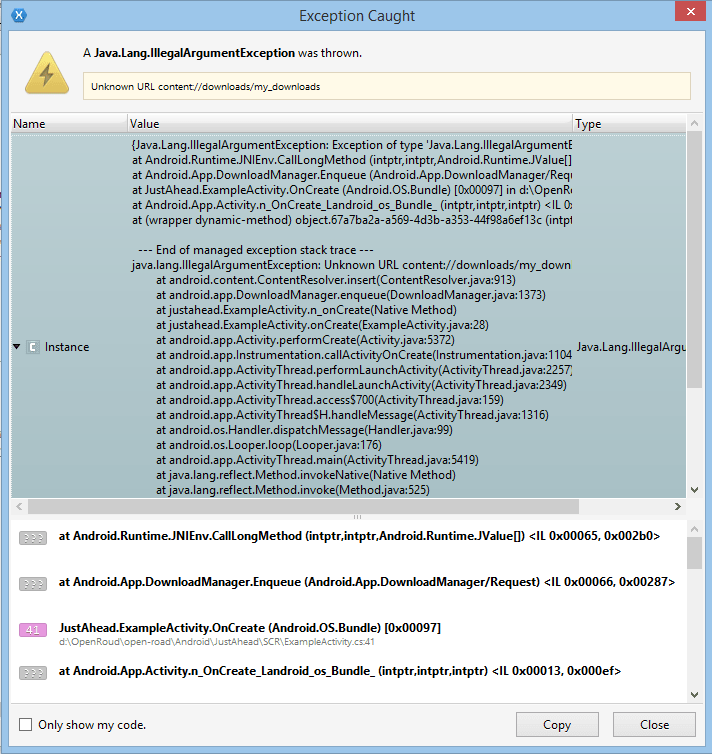Click the ExampleActivity.cs:41 file path

216,642
